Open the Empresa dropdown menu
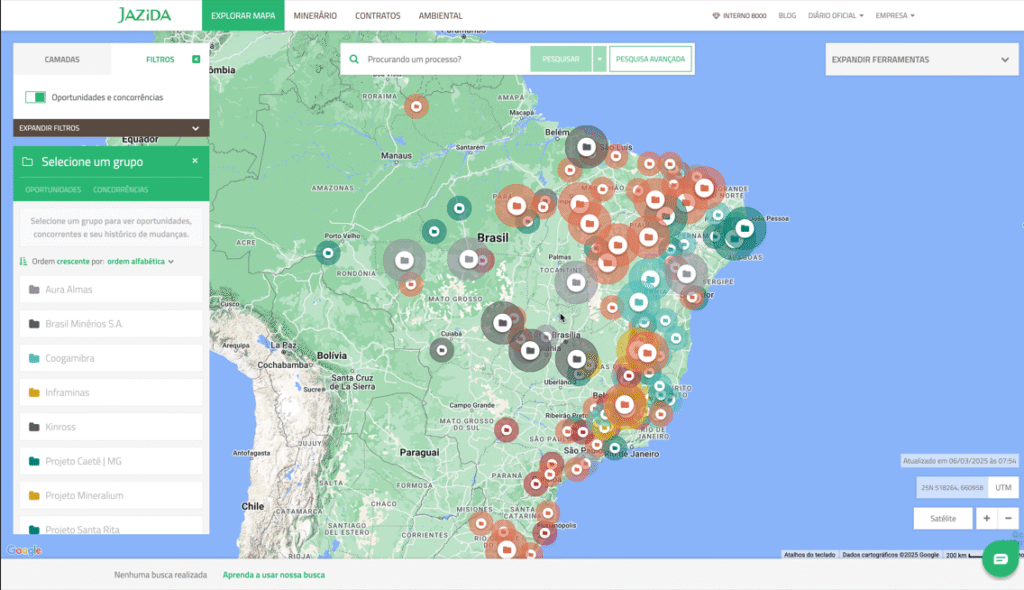The height and width of the screenshot is (590, 1024). tap(895, 16)
